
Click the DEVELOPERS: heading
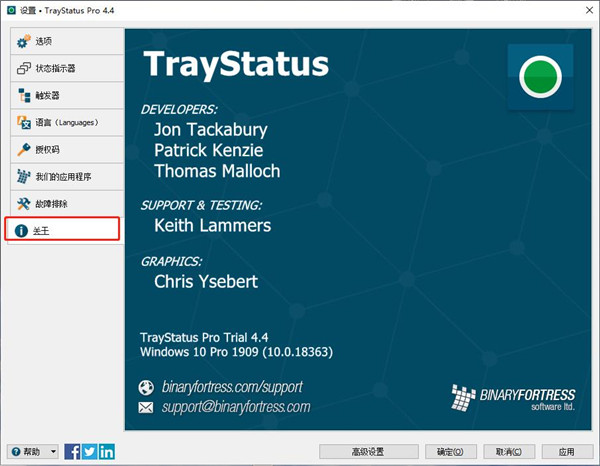pos(179,110)
